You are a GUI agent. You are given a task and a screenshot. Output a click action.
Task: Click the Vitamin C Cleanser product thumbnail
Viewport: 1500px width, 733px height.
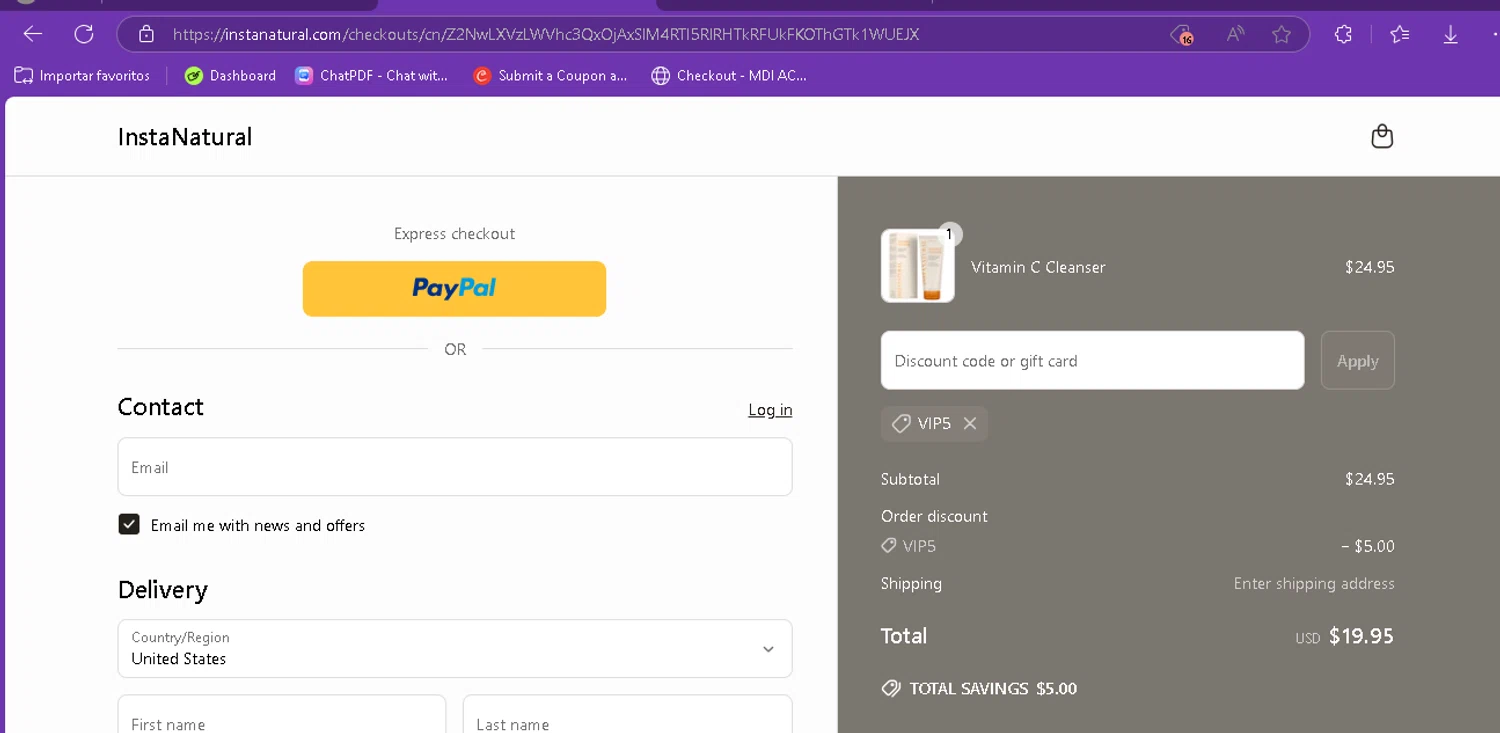[x=918, y=266]
